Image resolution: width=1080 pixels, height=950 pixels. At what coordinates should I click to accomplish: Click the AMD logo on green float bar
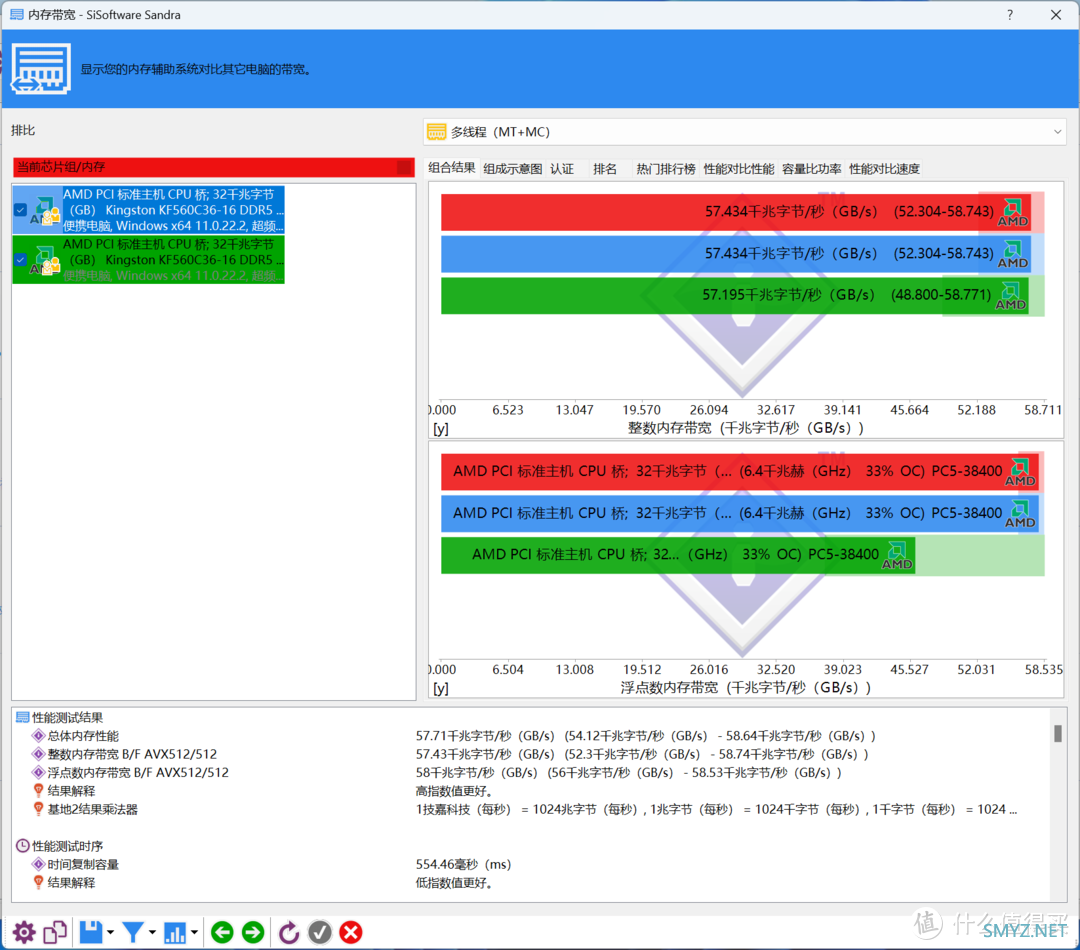[897, 555]
